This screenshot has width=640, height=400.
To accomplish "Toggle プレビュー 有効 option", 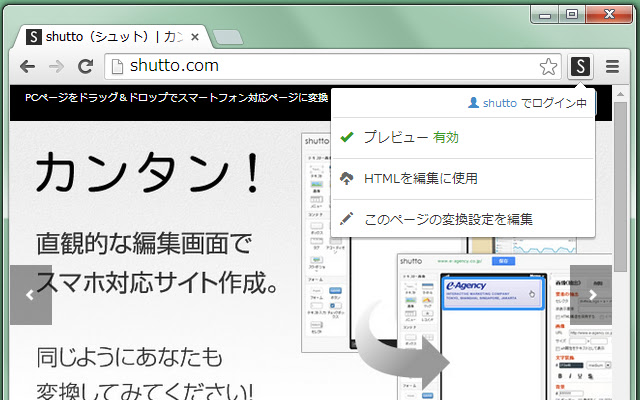I will tap(463, 138).
